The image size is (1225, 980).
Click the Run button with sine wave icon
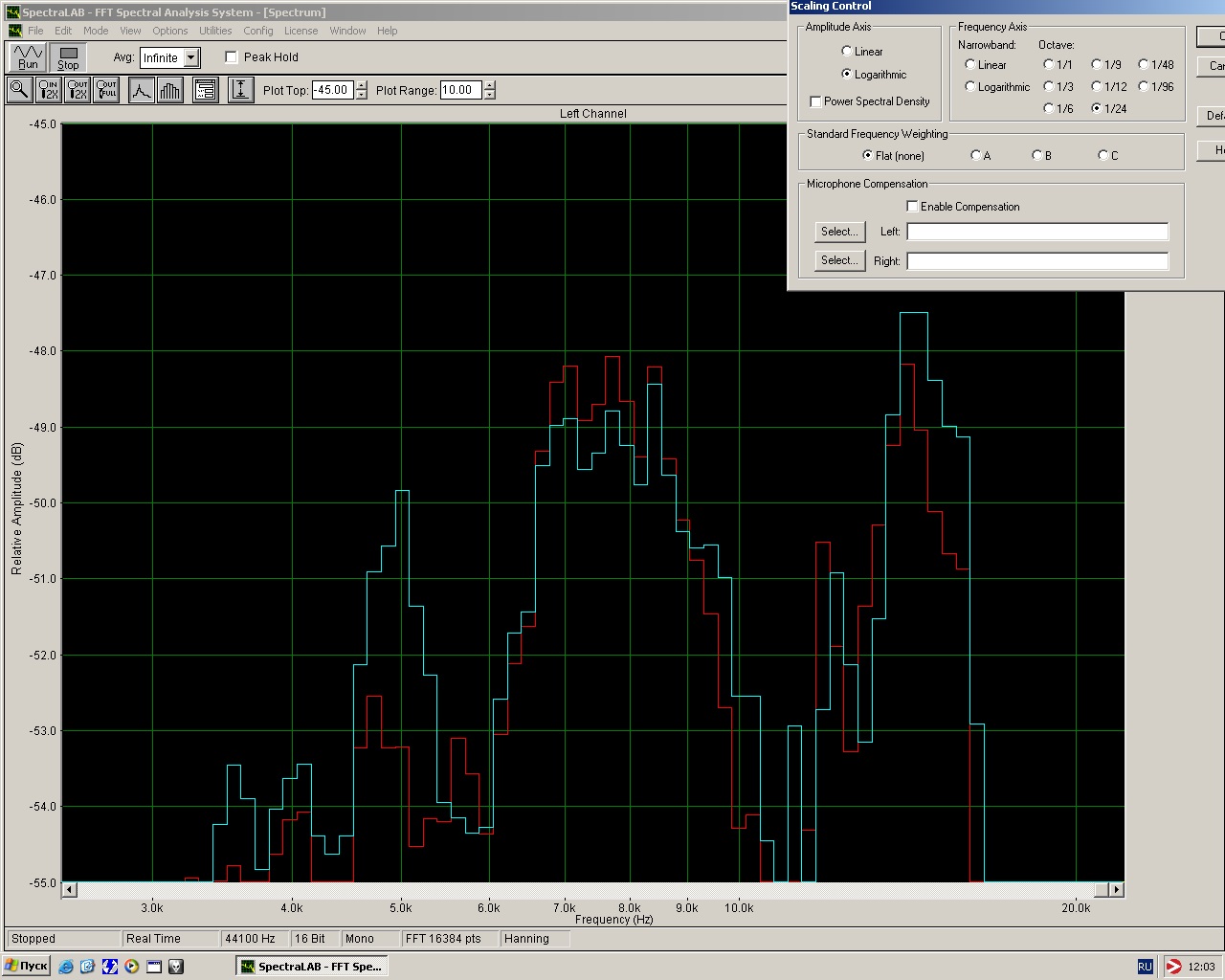point(28,57)
